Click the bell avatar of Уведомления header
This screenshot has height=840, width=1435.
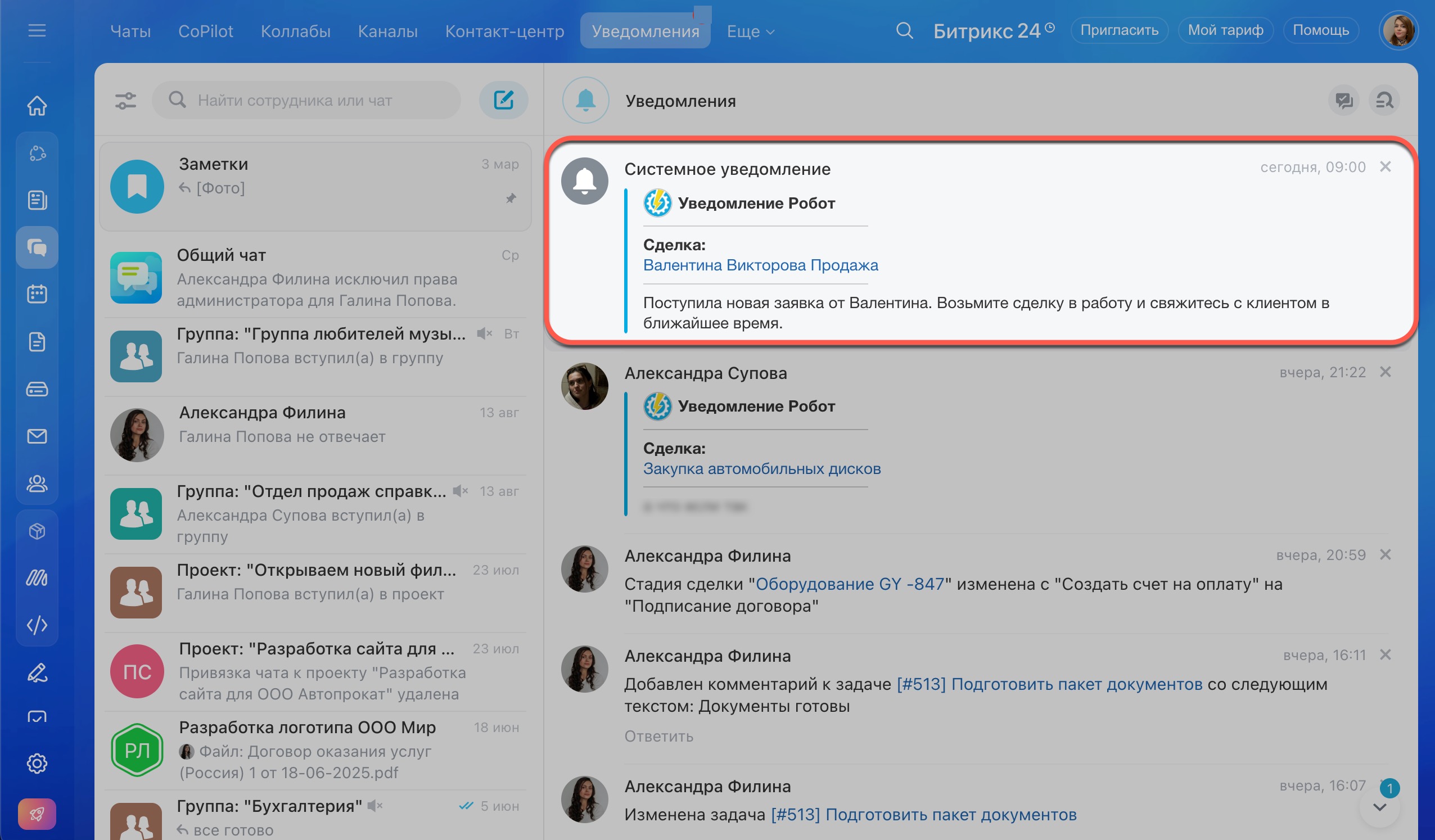pos(585,101)
